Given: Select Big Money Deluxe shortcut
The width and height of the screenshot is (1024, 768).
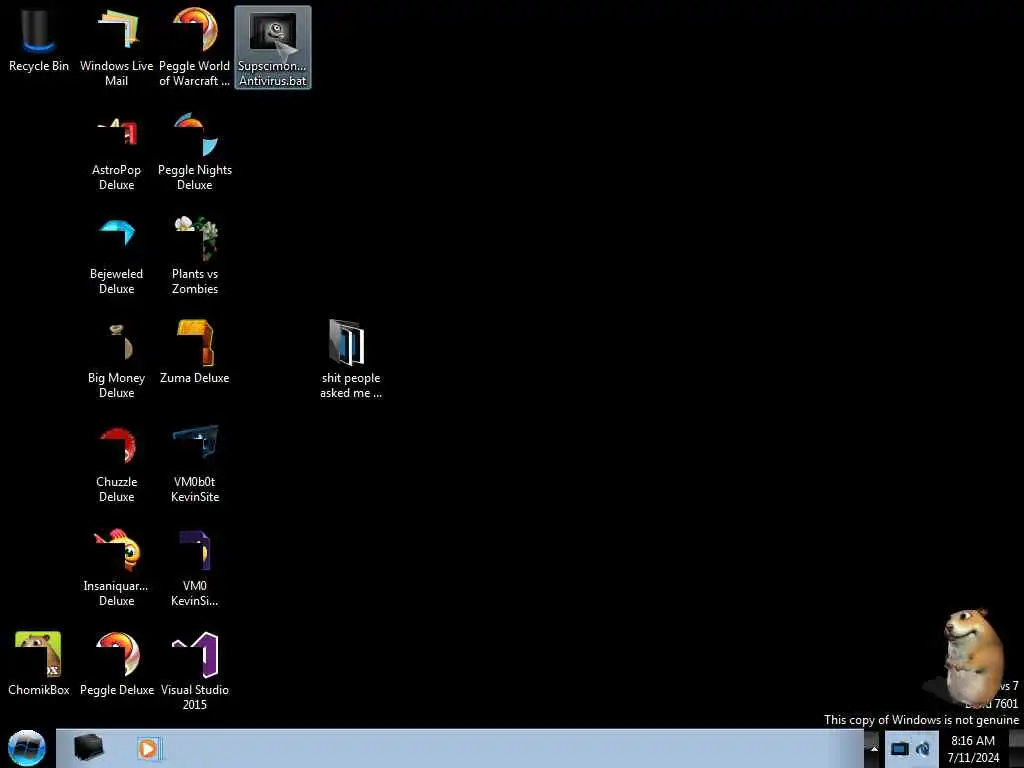Looking at the screenshot, I should (116, 360).
